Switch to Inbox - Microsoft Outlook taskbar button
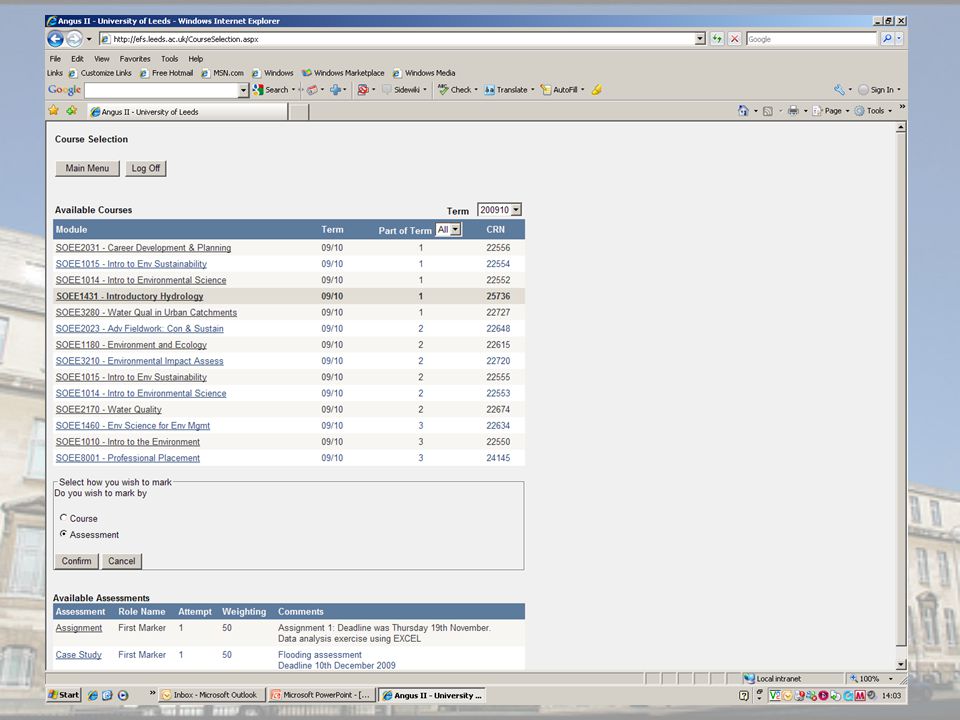Screen dimensions: 960x720 [212, 696]
